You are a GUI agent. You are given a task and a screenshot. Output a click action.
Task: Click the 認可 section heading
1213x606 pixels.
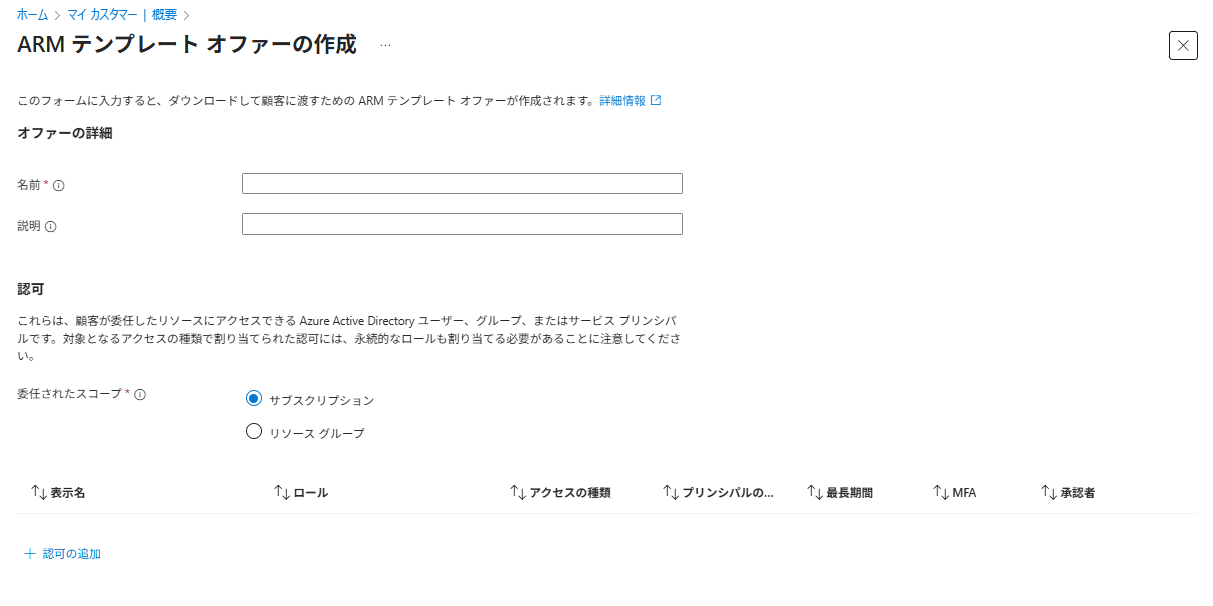click(31, 289)
